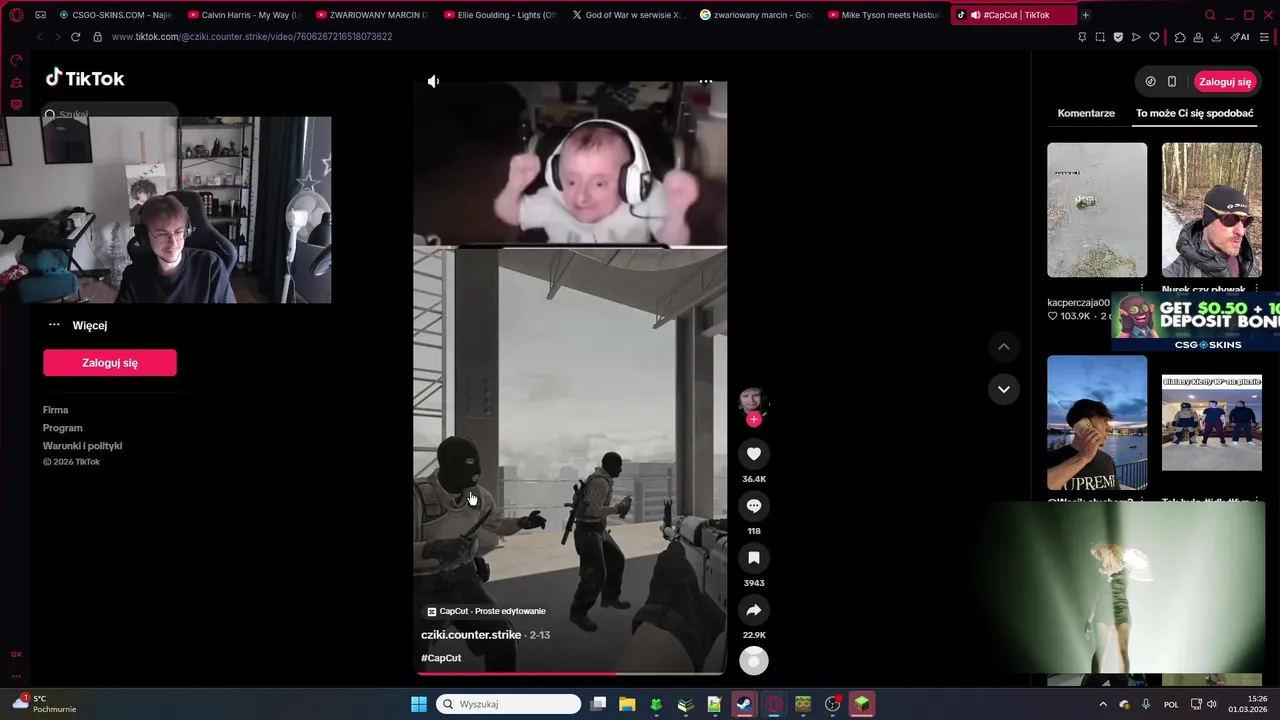The image size is (1280, 720).
Task: Switch to zwariowany marcin Google tab
Action: [756, 15]
